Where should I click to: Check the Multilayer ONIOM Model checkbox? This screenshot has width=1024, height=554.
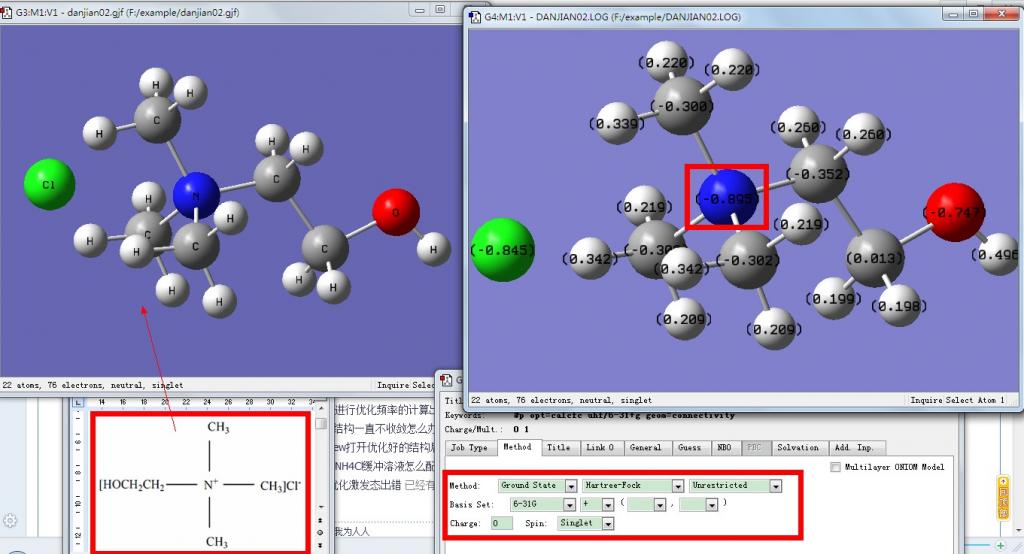(x=835, y=467)
